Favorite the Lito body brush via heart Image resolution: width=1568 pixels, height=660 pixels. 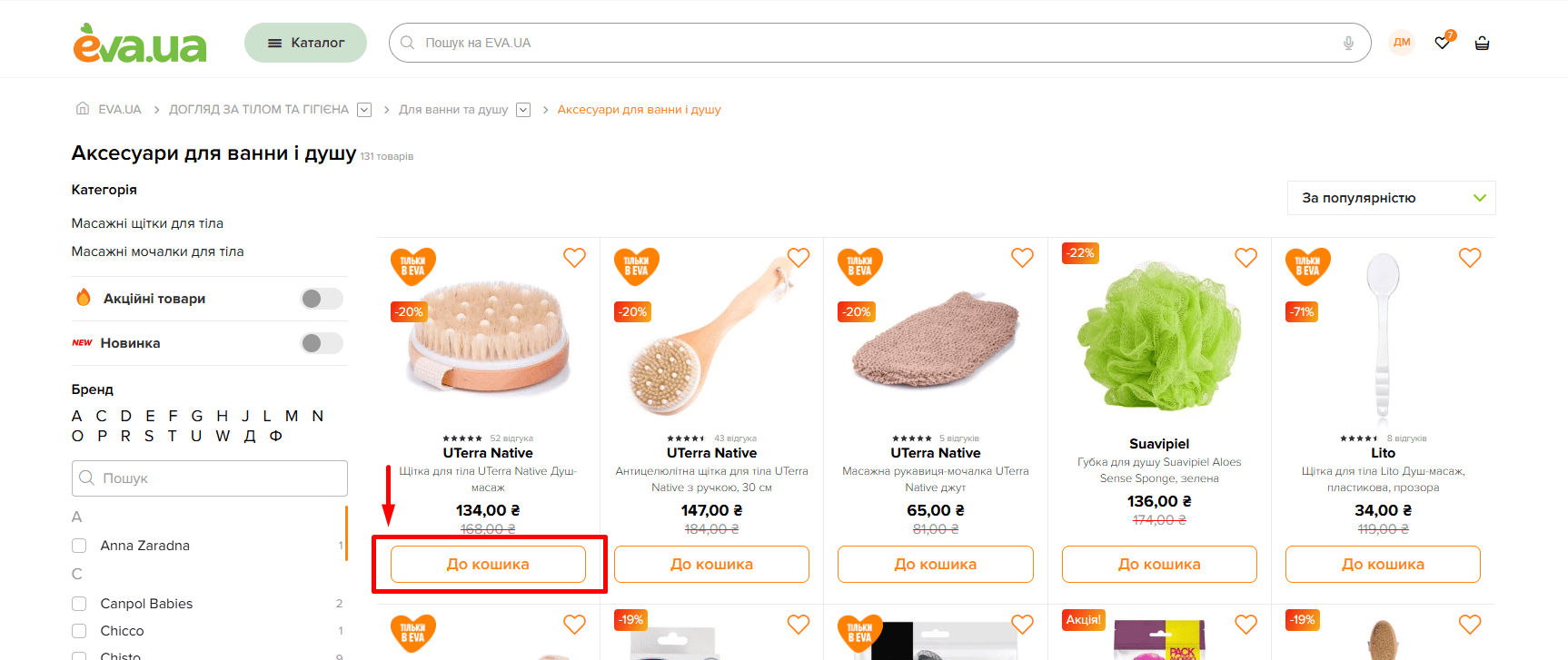click(x=1469, y=258)
